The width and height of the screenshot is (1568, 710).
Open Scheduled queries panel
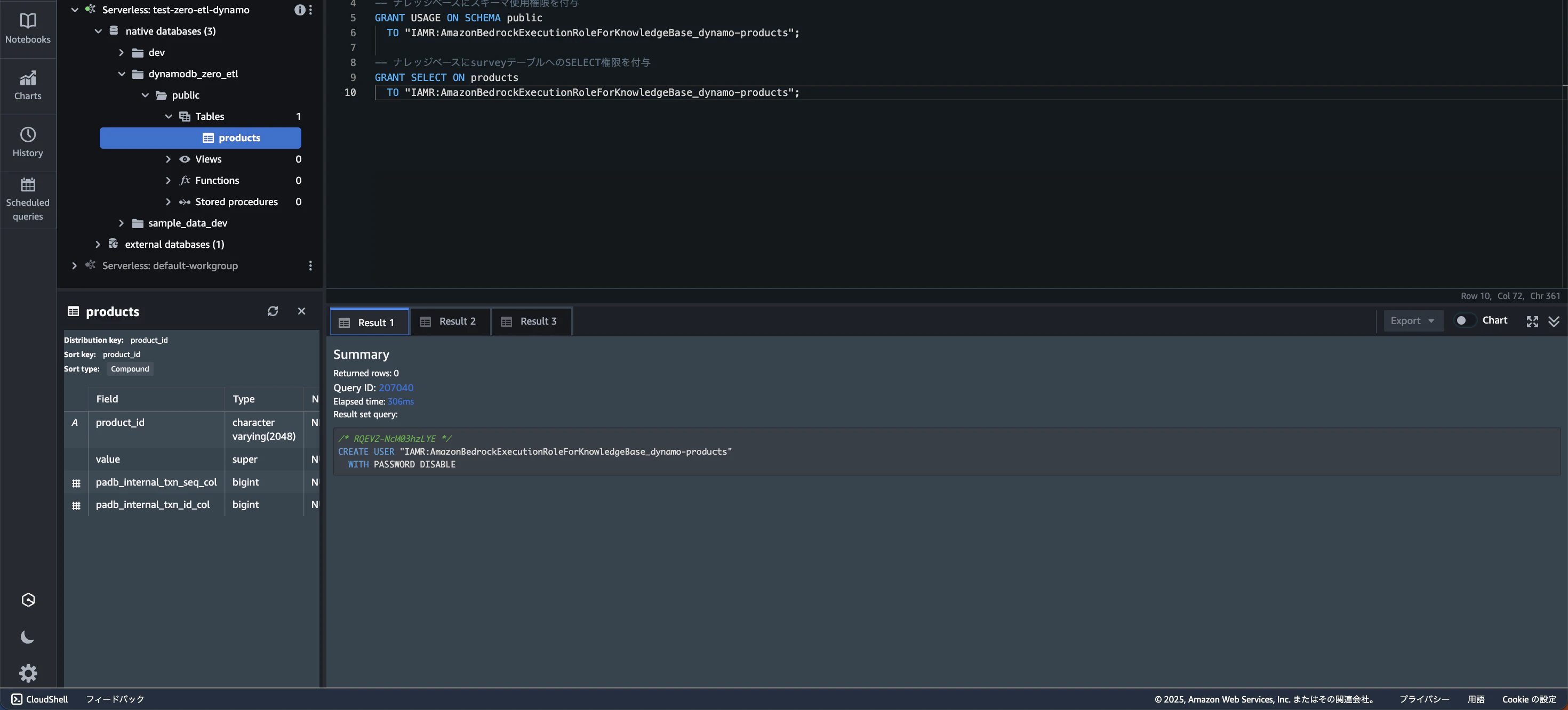pyautogui.click(x=28, y=199)
